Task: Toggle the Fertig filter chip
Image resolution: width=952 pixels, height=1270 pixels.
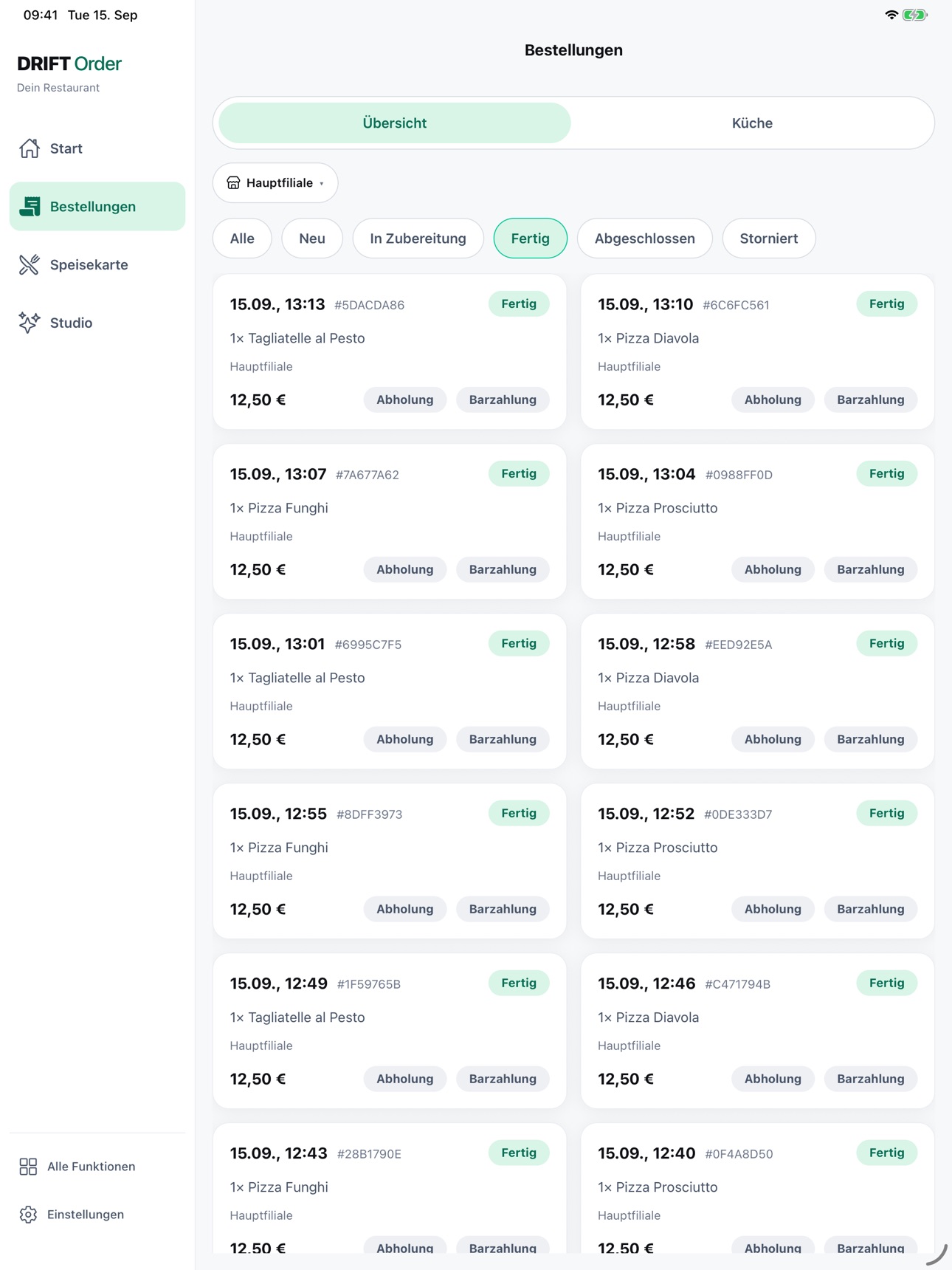Action: (531, 238)
